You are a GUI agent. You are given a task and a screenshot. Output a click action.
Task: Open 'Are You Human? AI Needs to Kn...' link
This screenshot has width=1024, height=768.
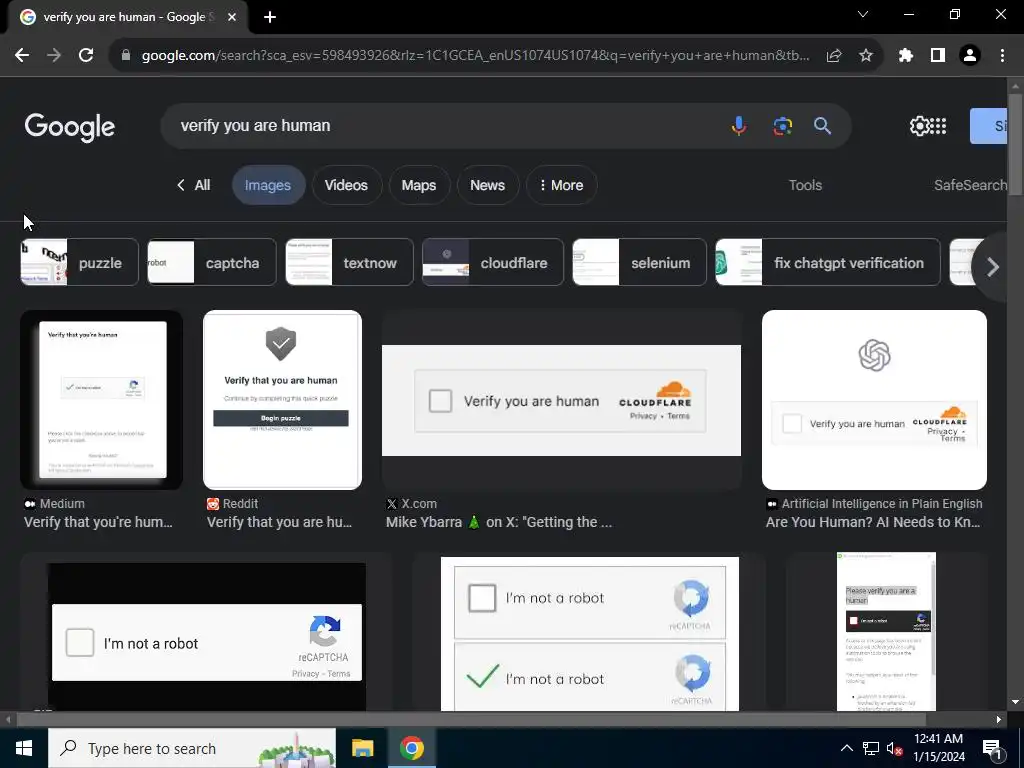tap(873, 522)
